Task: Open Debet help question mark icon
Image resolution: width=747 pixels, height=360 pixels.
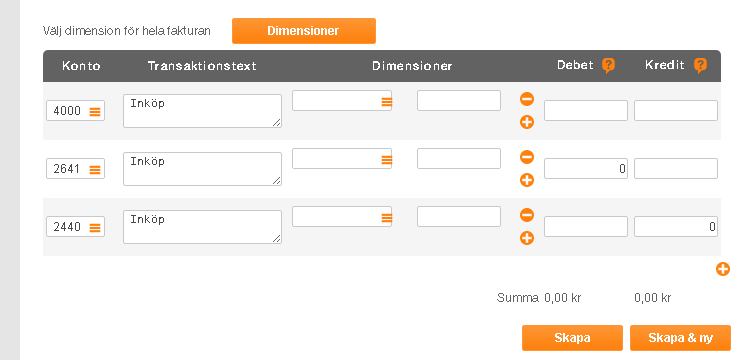Action: (x=608, y=65)
